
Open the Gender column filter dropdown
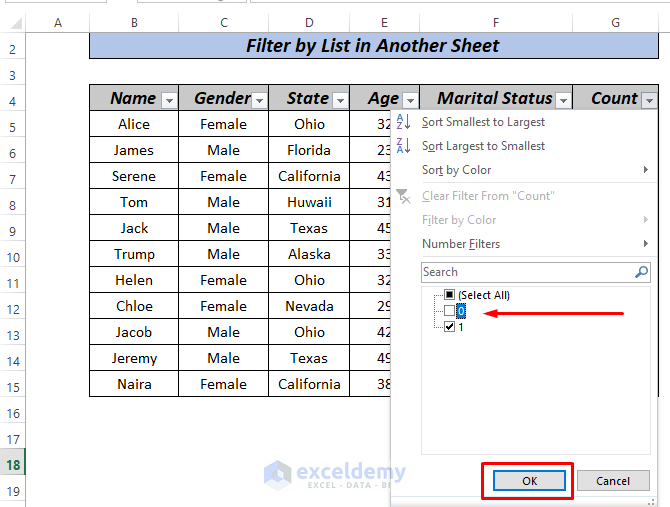(259, 101)
